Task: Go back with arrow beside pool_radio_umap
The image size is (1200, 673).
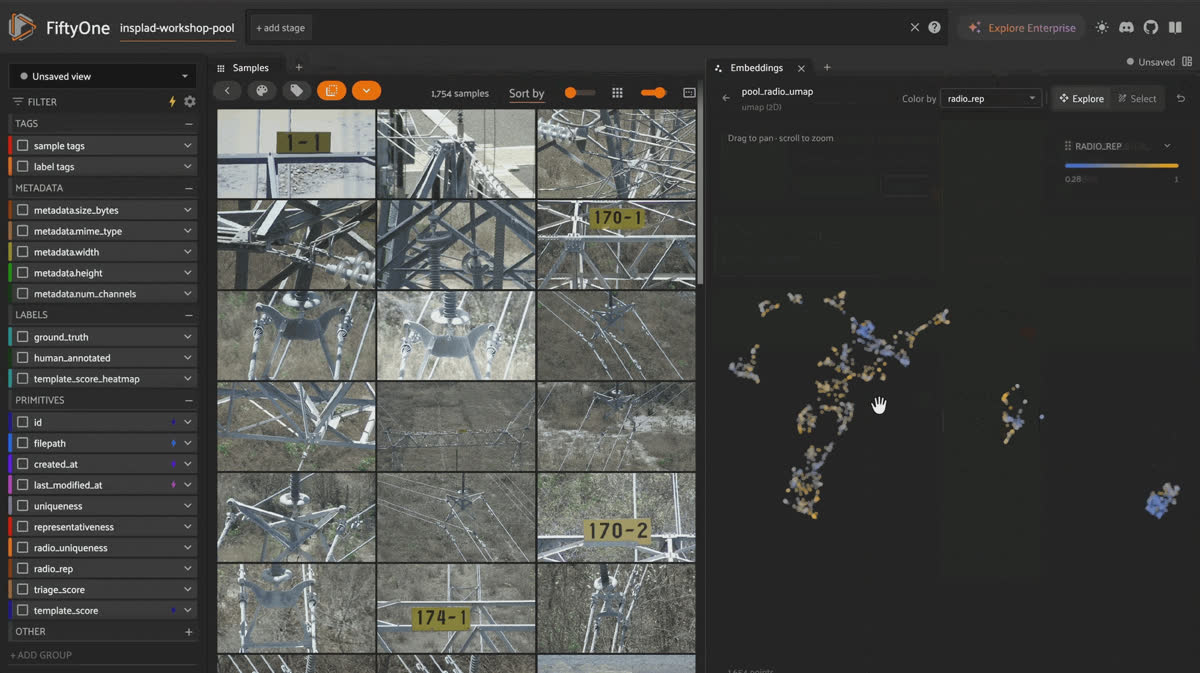Action: coord(726,98)
